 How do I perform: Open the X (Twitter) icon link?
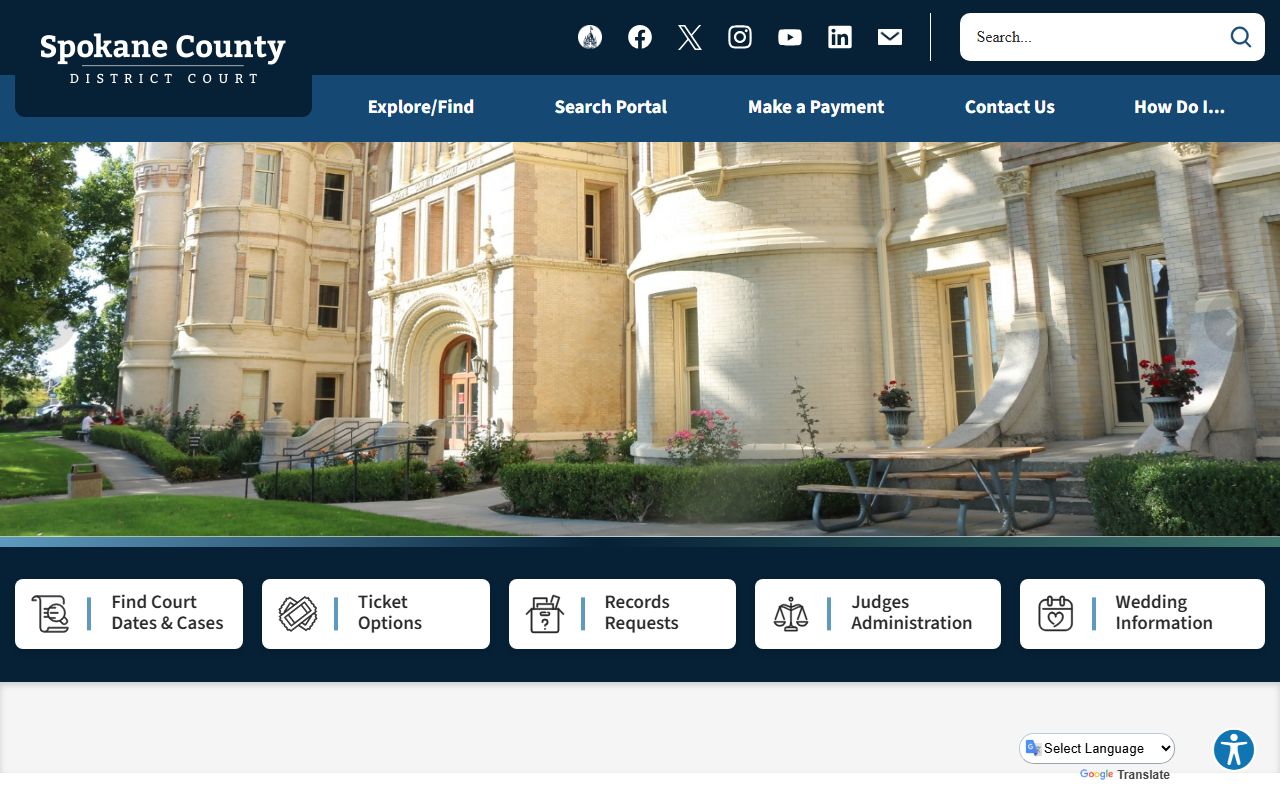click(x=690, y=37)
